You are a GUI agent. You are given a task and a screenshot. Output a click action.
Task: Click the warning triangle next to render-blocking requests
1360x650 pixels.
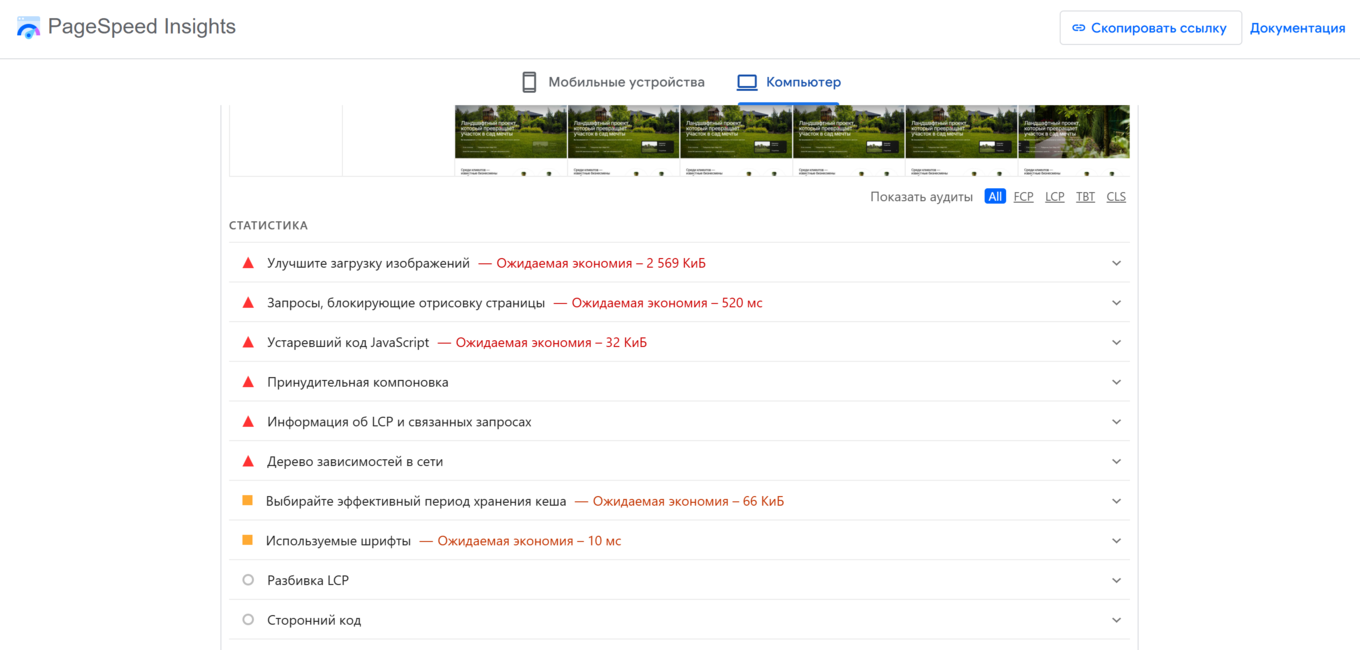coord(247,302)
